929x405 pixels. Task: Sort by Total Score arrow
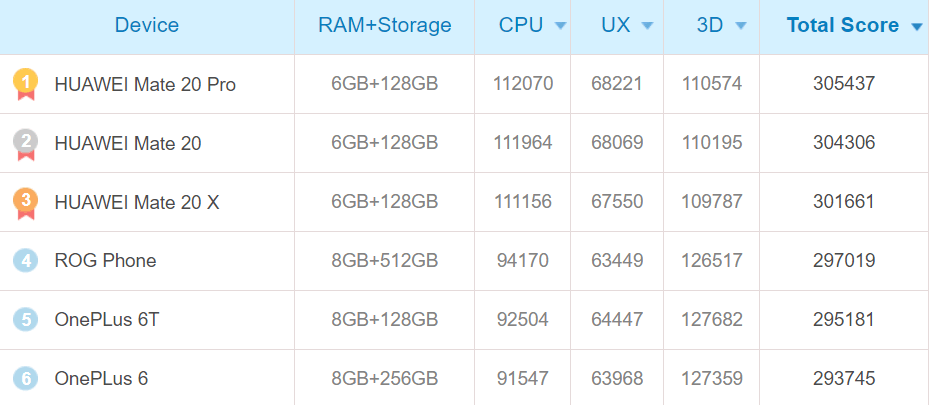[916, 27]
